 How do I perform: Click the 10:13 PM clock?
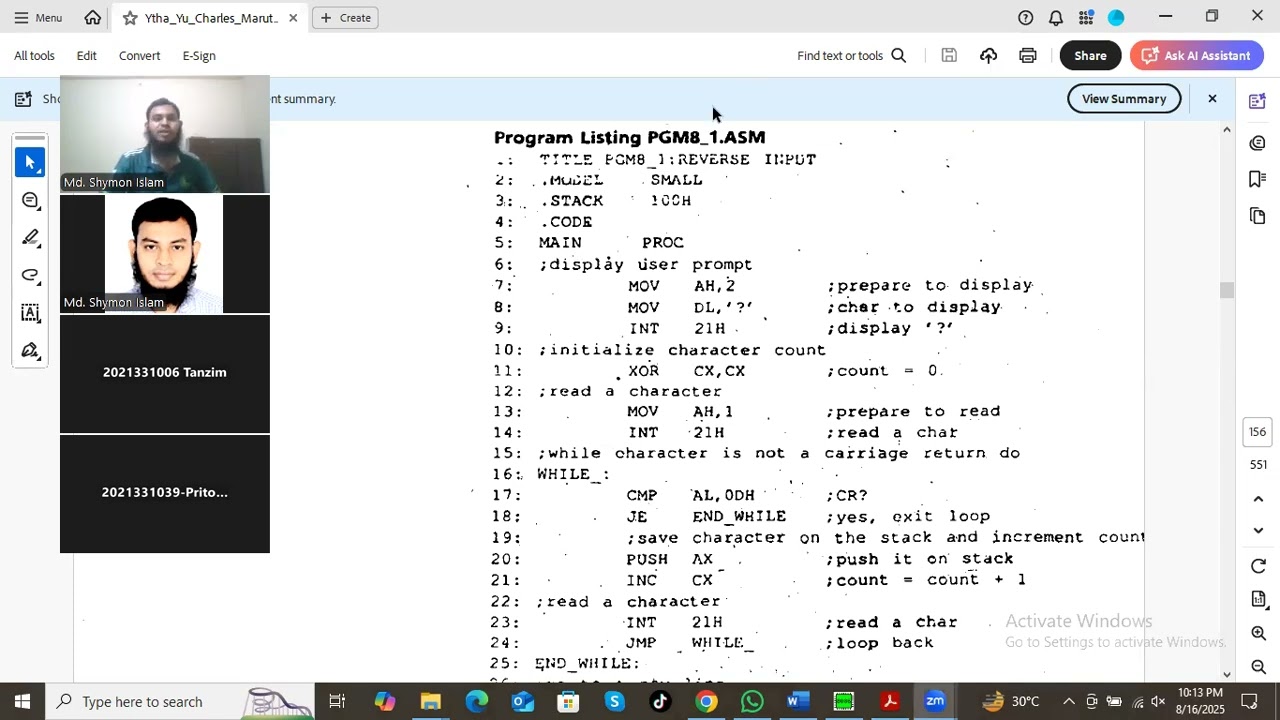(1200, 701)
